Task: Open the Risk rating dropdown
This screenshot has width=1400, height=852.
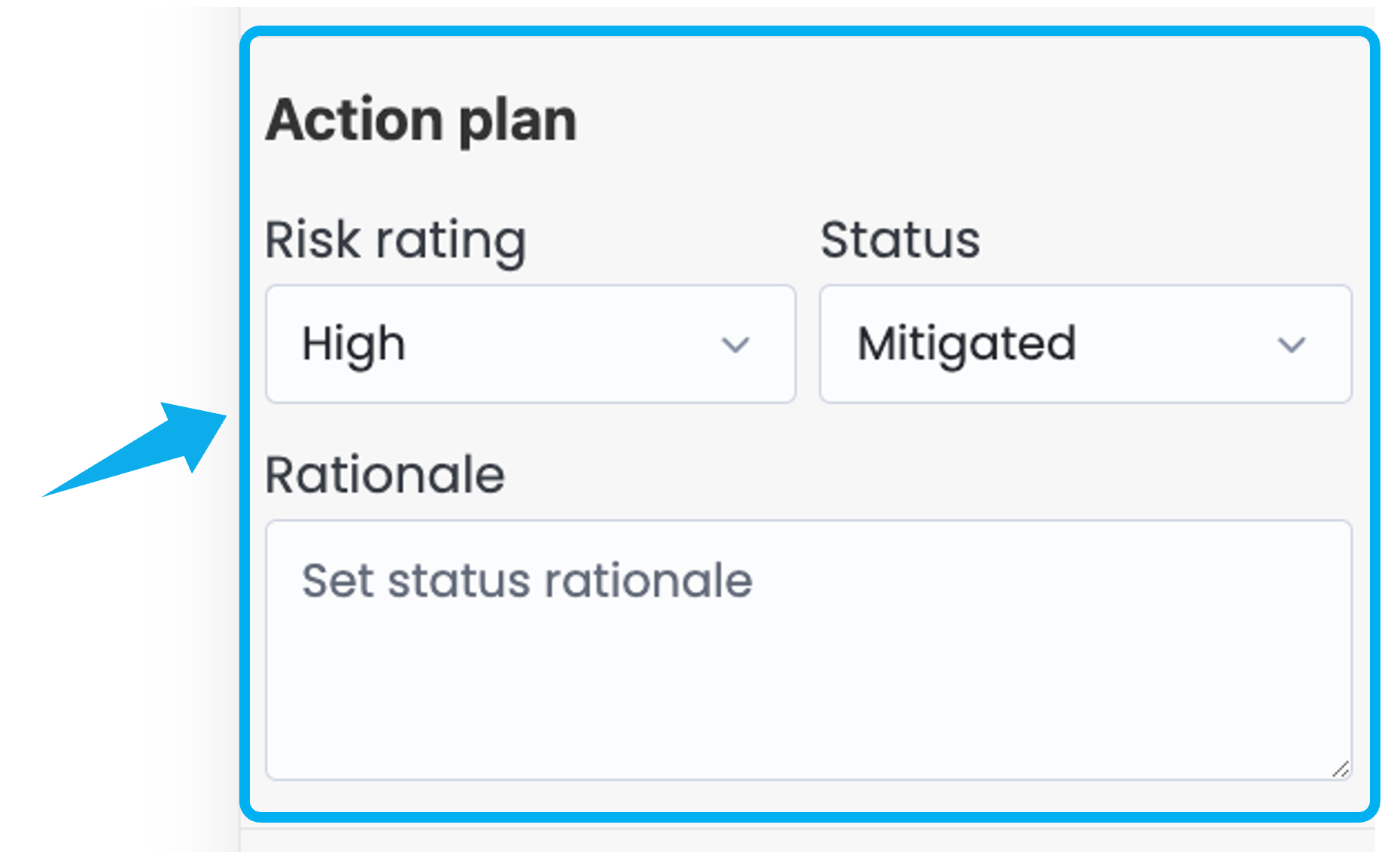Action: [x=530, y=344]
